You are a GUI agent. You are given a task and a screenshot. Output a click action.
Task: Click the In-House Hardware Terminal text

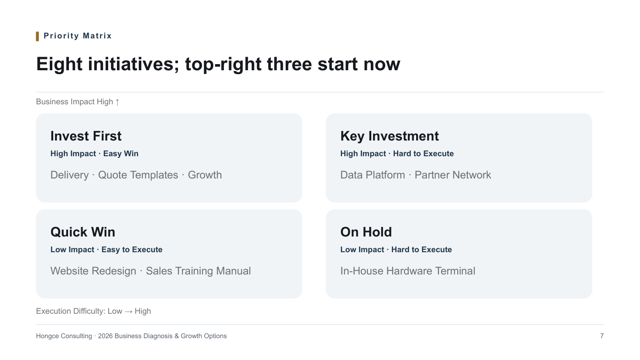408,271
